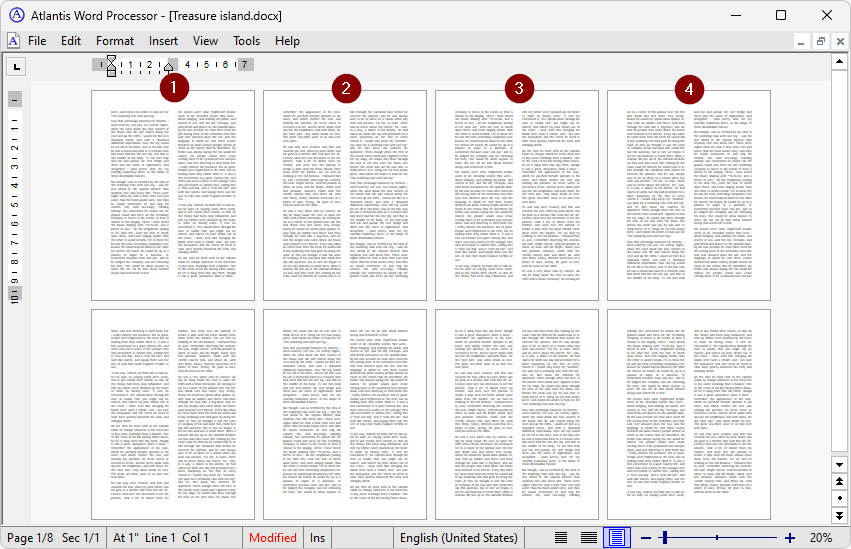Screen dimensions: 851x549
Task: Close the Treasure island.docx document window
Action: [x=840, y=41]
